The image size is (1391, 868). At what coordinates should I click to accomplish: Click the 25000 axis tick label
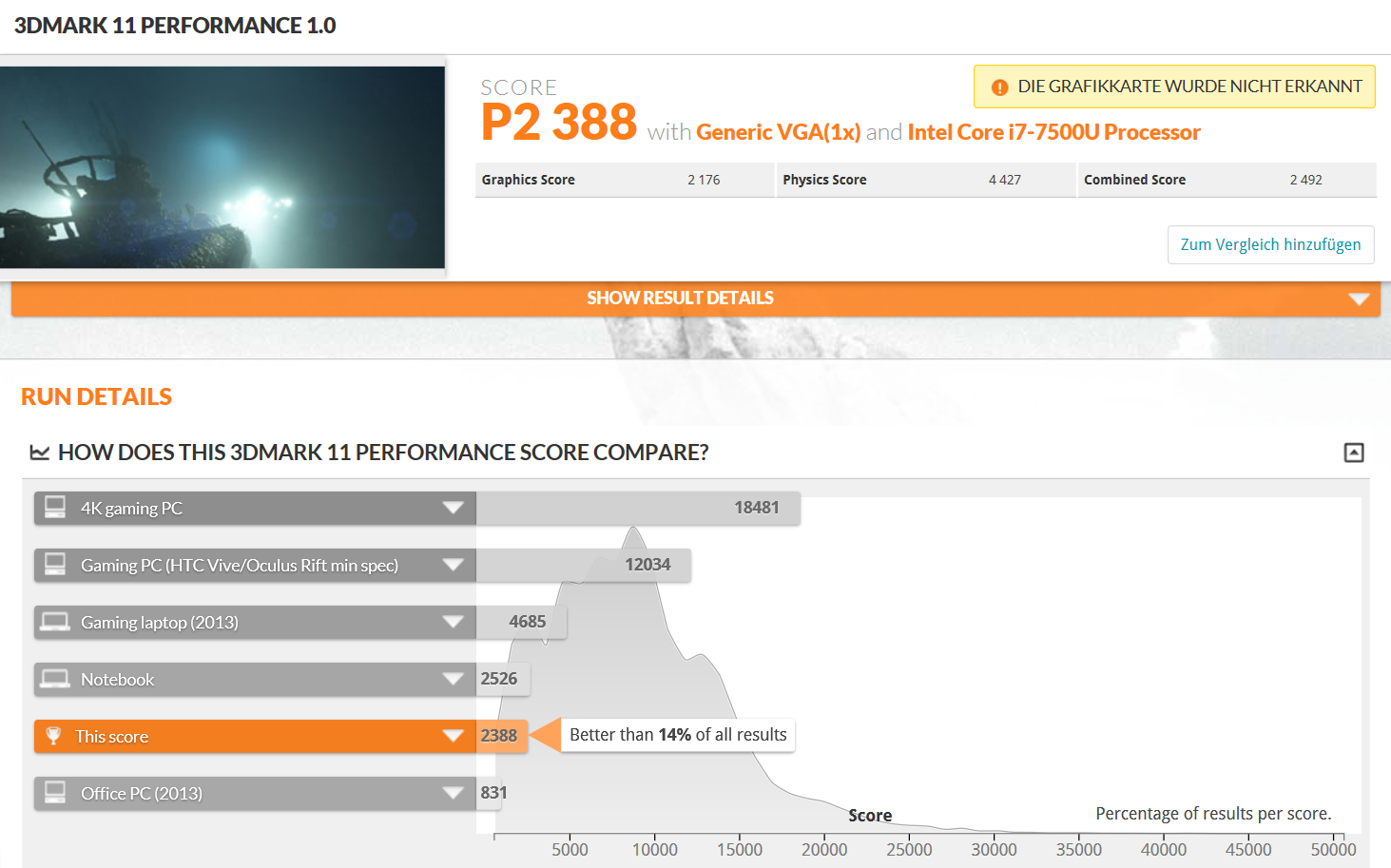click(x=909, y=850)
